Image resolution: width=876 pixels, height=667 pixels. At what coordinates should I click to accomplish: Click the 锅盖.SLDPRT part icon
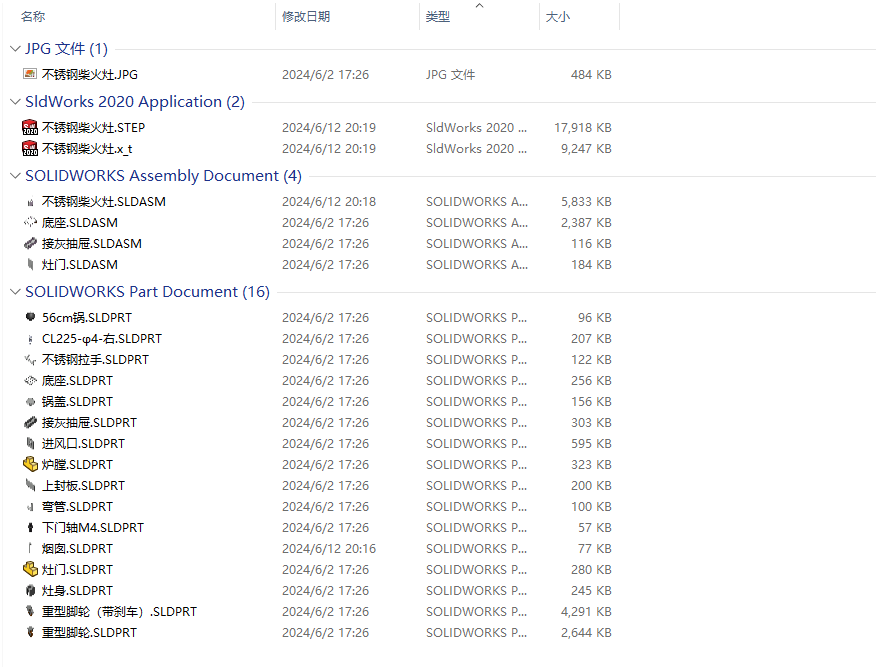coord(30,402)
